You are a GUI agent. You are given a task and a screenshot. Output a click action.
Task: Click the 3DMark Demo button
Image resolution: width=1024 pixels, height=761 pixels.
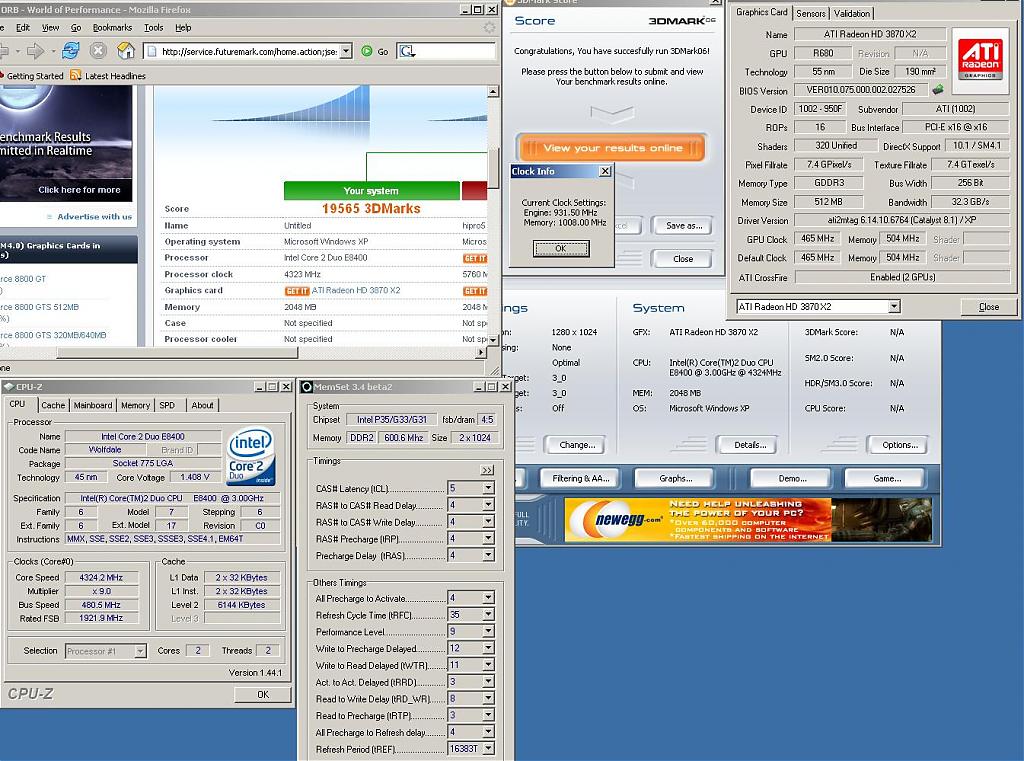(792, 478)
